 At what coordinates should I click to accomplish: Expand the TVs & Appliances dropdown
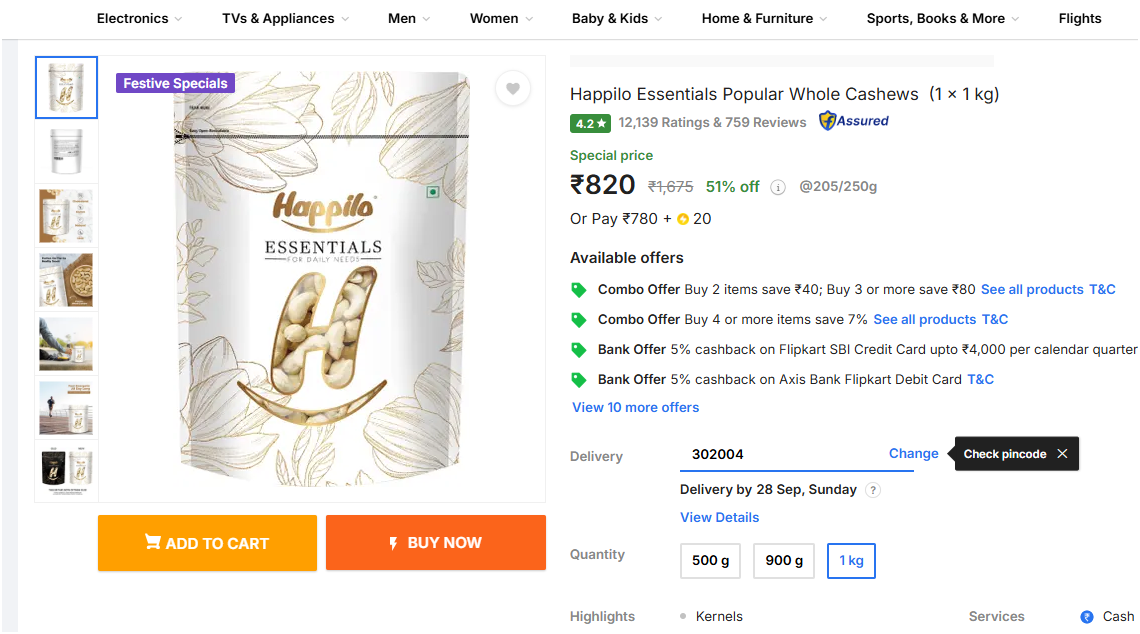click(x=285, y=18)
